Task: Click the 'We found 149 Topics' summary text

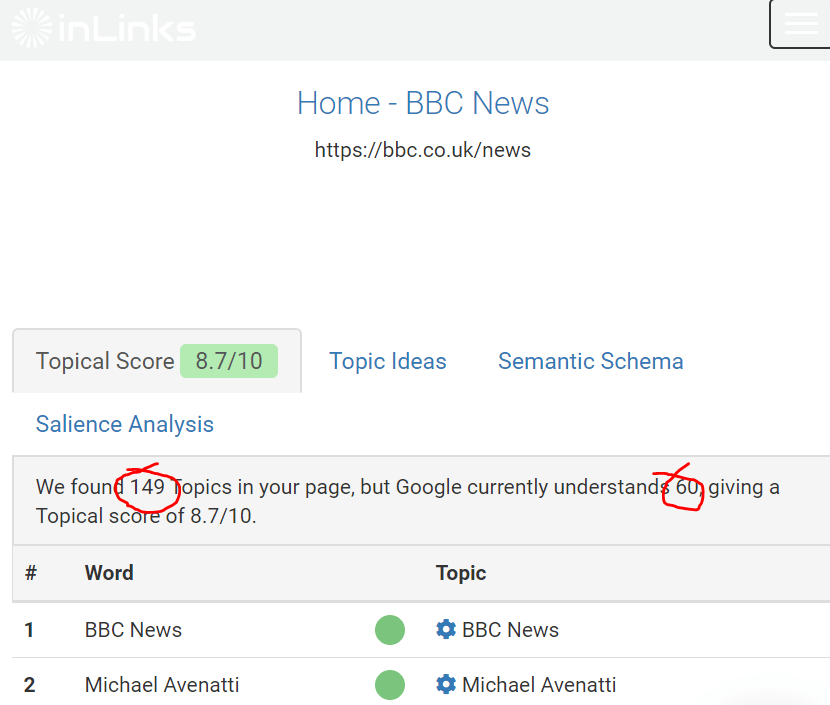Action: point(408,501)
